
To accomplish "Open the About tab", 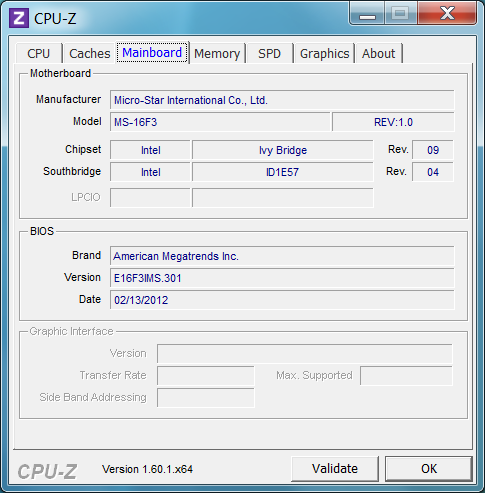I will click(x=379, y=53).
